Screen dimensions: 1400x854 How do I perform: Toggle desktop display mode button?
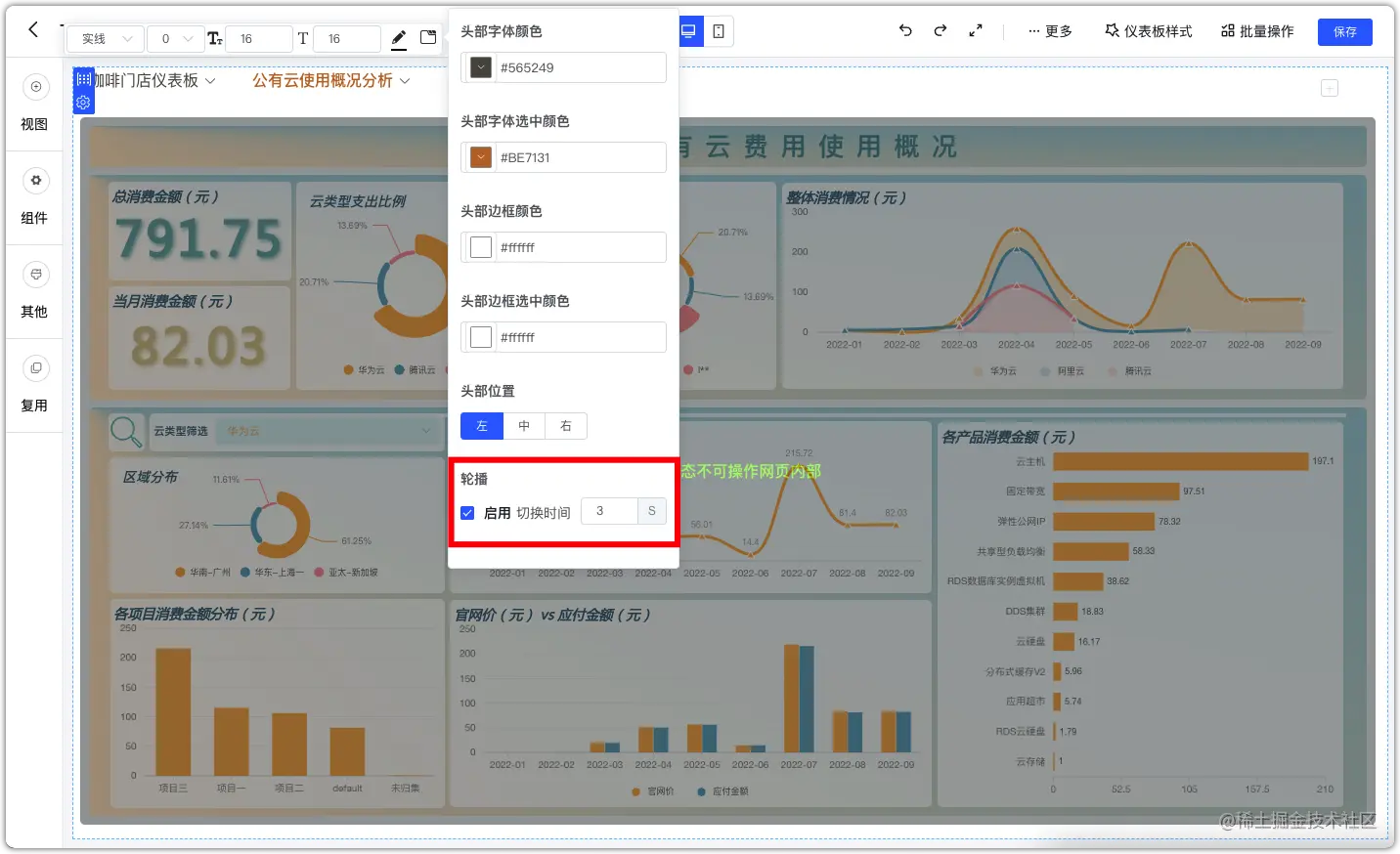[690, 31]
